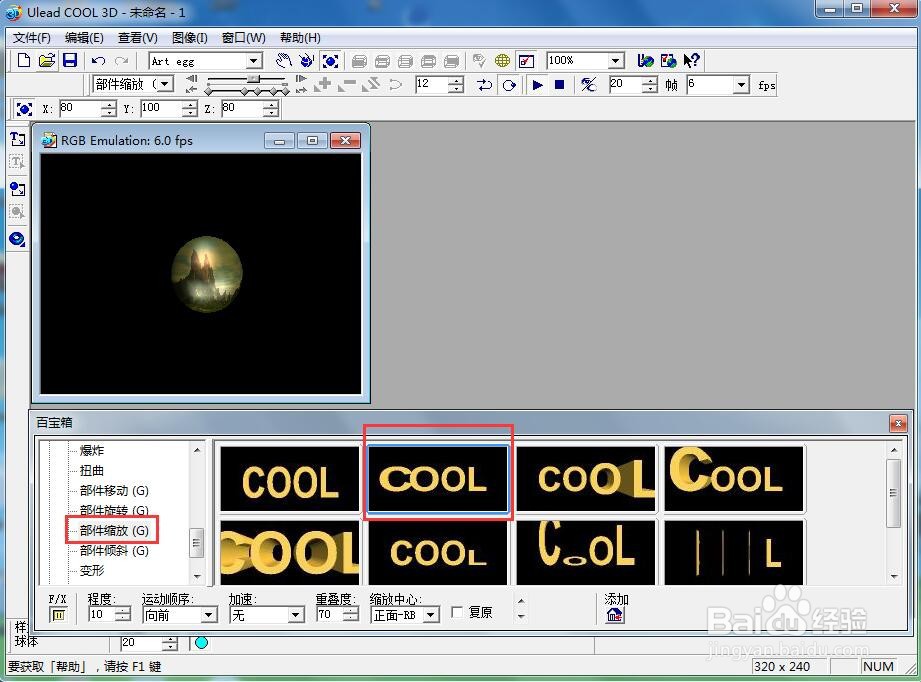
Task: Click the globe icon in standard toolbar
Action: click(502, 61)
